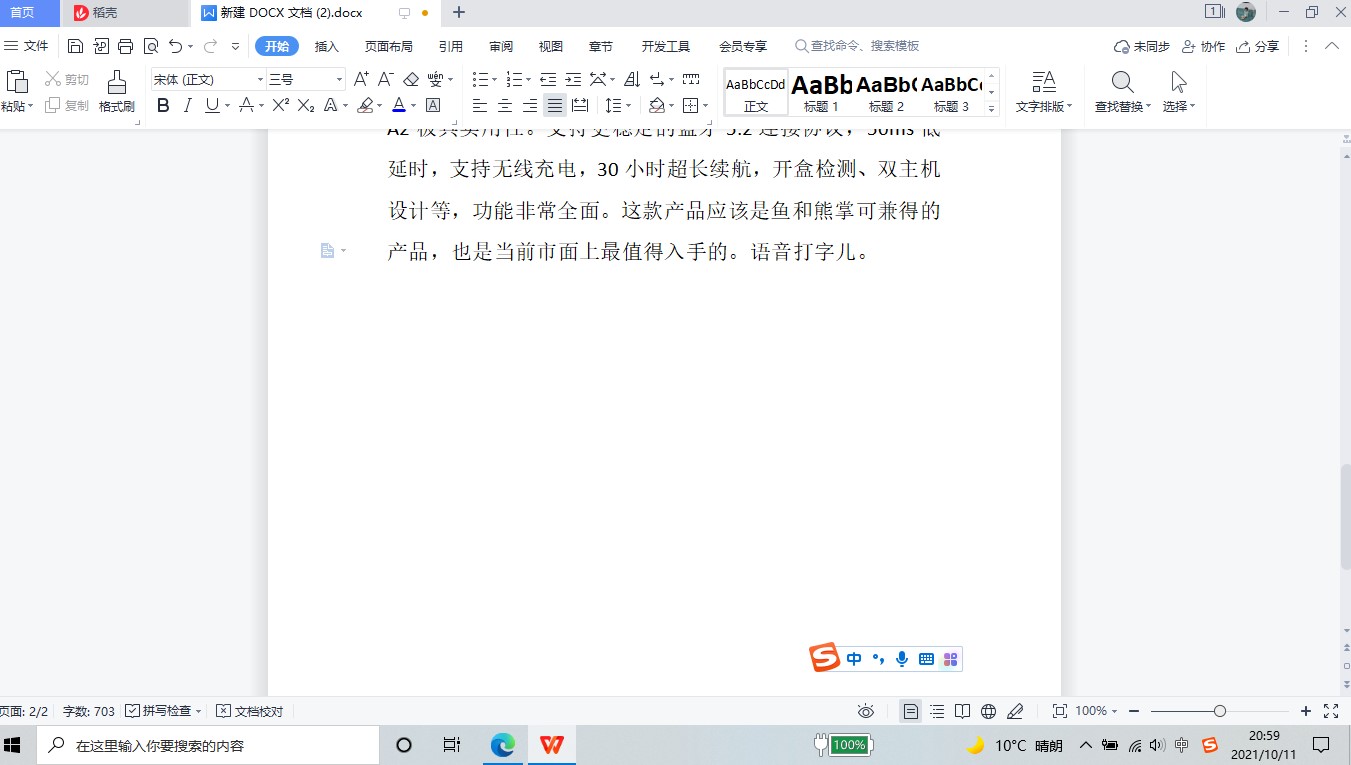Viewport: 1351px width, 765px height.
Task: Click the 查找命令 search field
Action: [x=857, y=46]
